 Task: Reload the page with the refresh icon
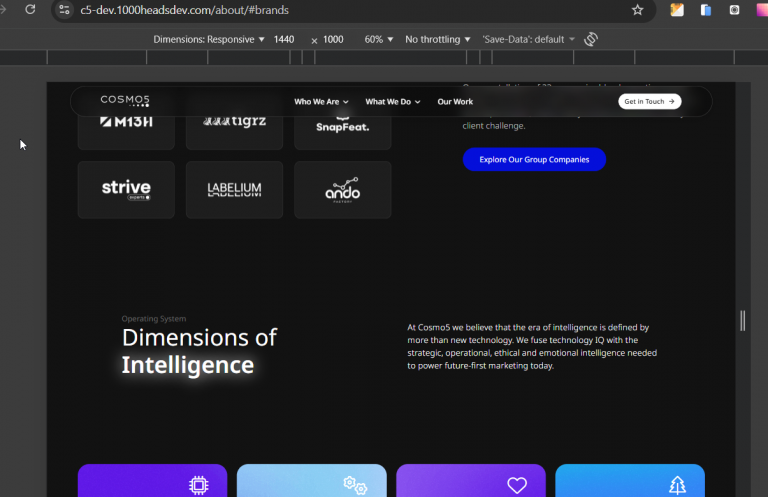[x=30, y=9]
